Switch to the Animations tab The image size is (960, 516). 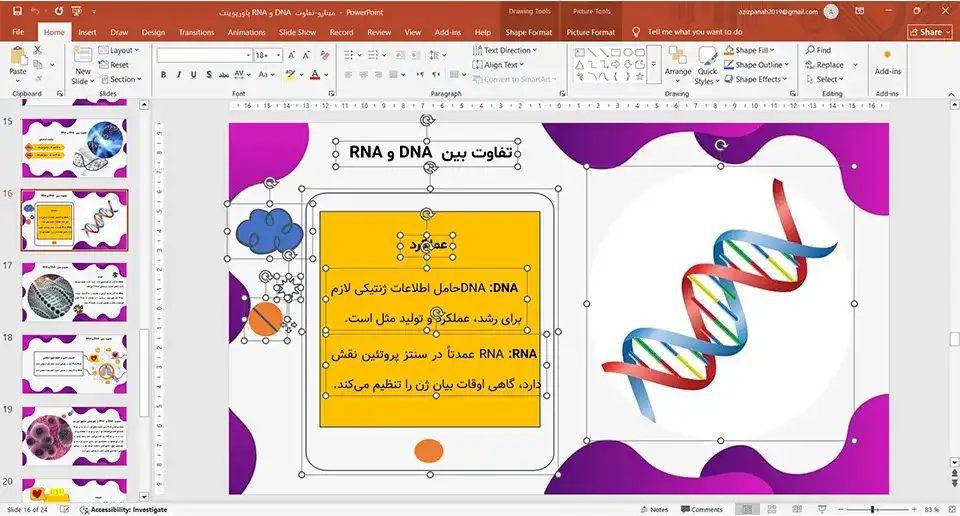pyautogui.click(x=247, y=32)
